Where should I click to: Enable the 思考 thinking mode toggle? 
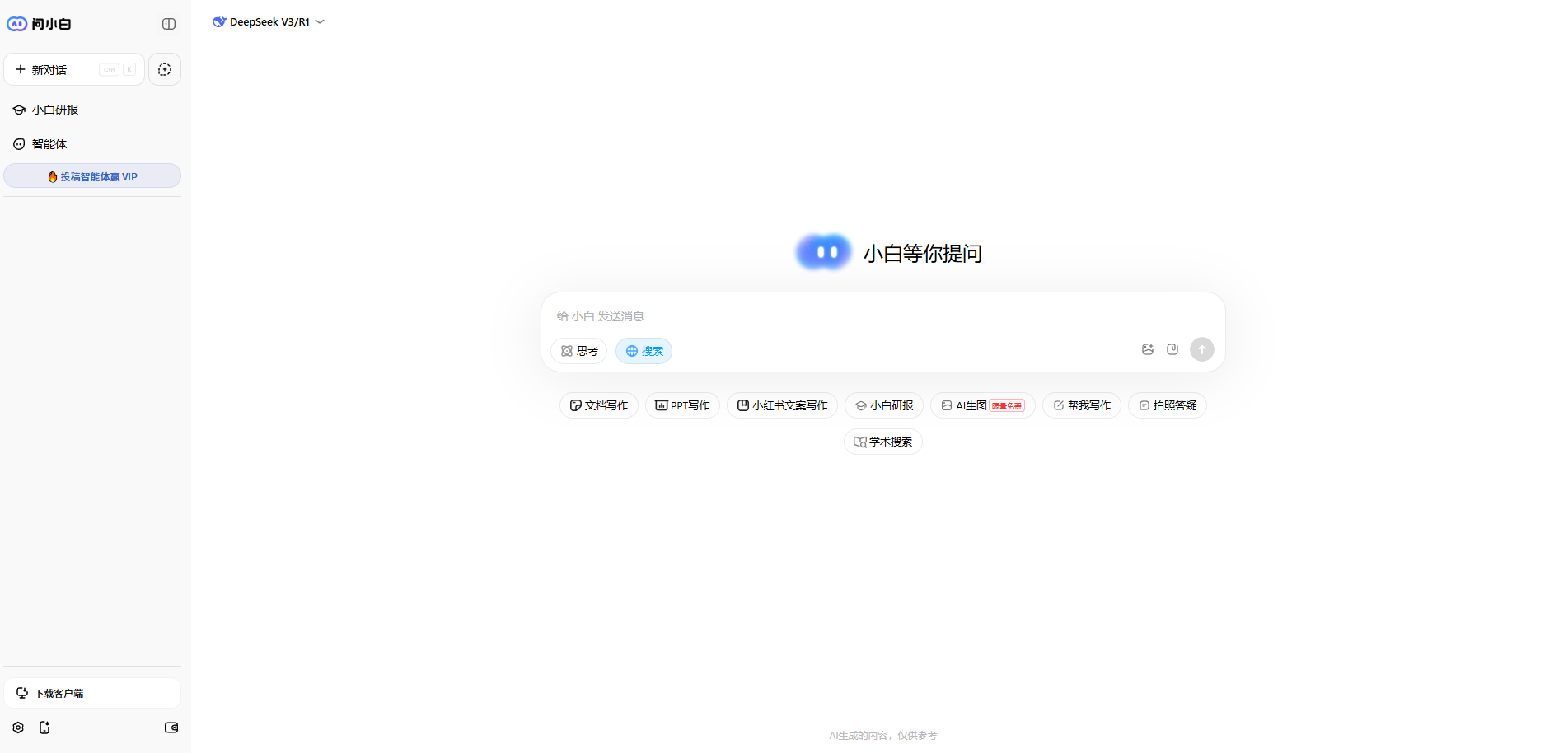[578, 350]
